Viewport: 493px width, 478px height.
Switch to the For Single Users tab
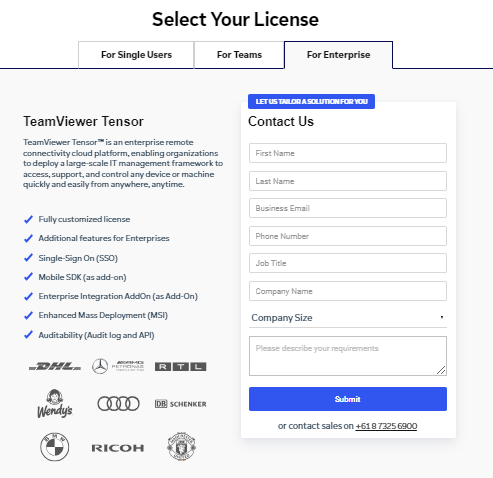136,55
